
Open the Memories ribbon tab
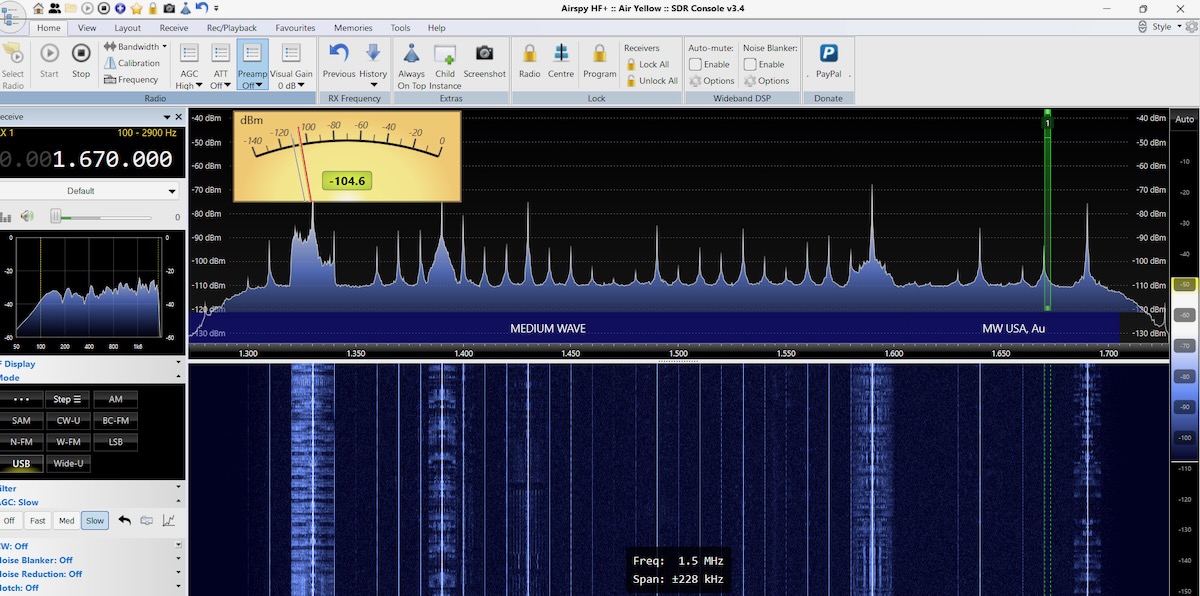pyautogui.click(x=353, y=28)
